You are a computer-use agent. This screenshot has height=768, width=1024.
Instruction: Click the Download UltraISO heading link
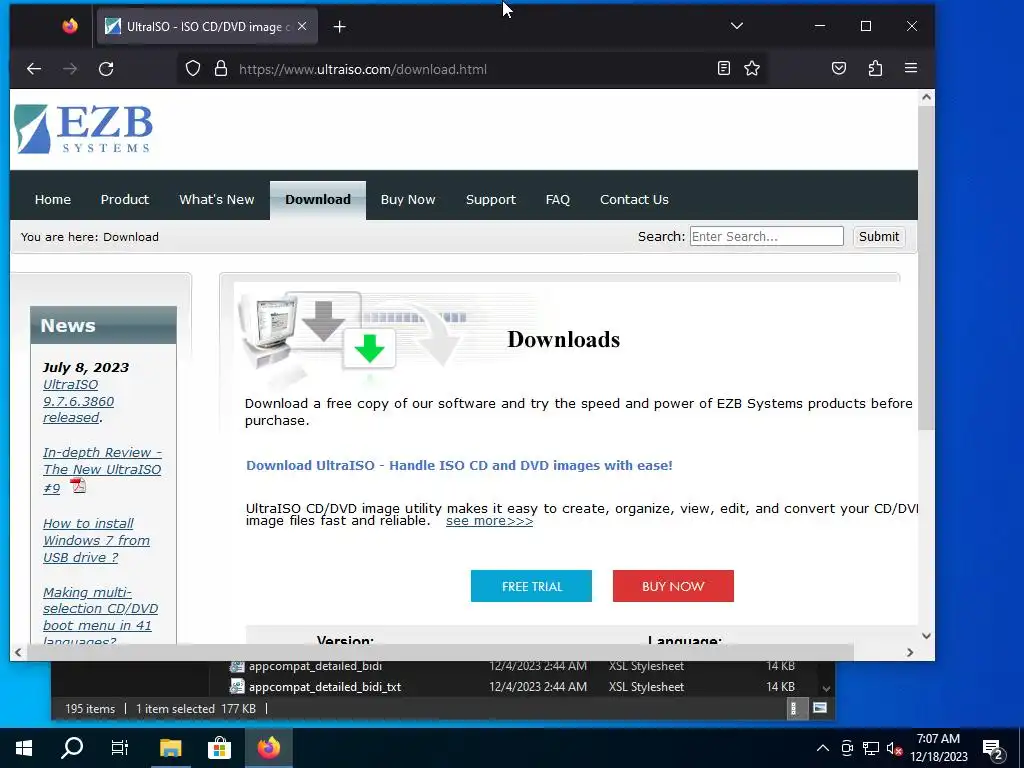[x=459, y=466]
